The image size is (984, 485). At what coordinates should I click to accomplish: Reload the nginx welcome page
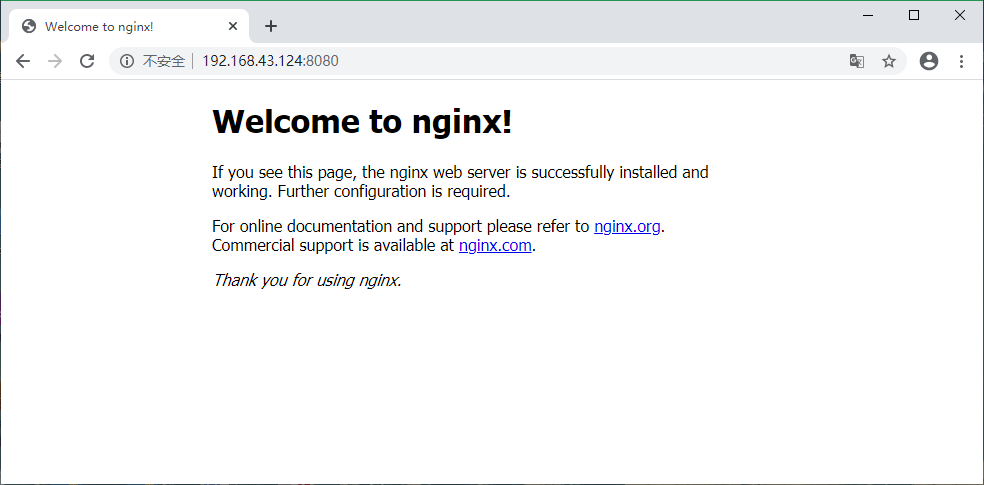pos(87,61)
